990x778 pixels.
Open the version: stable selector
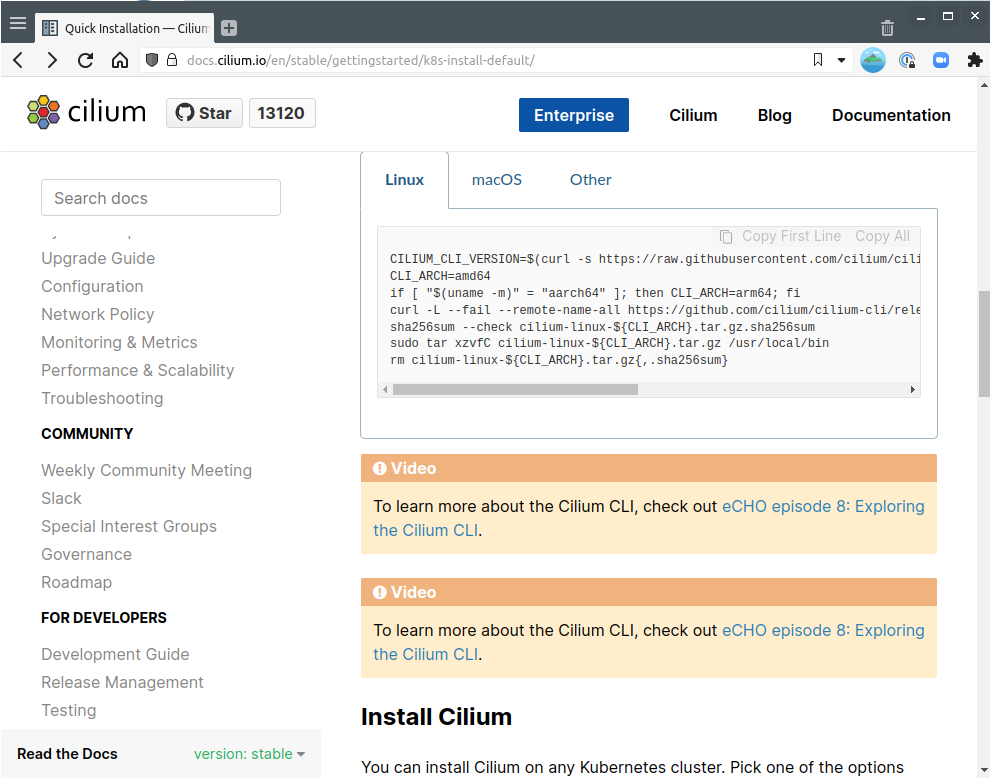(248, 754)
